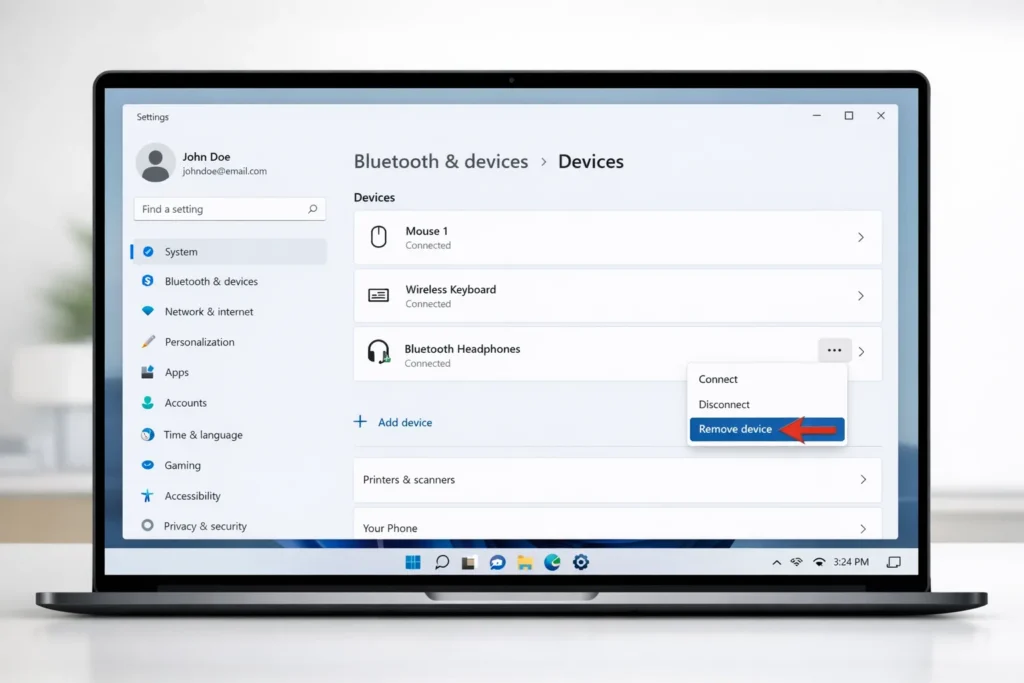Click the John Doe profile avatar

155,162
